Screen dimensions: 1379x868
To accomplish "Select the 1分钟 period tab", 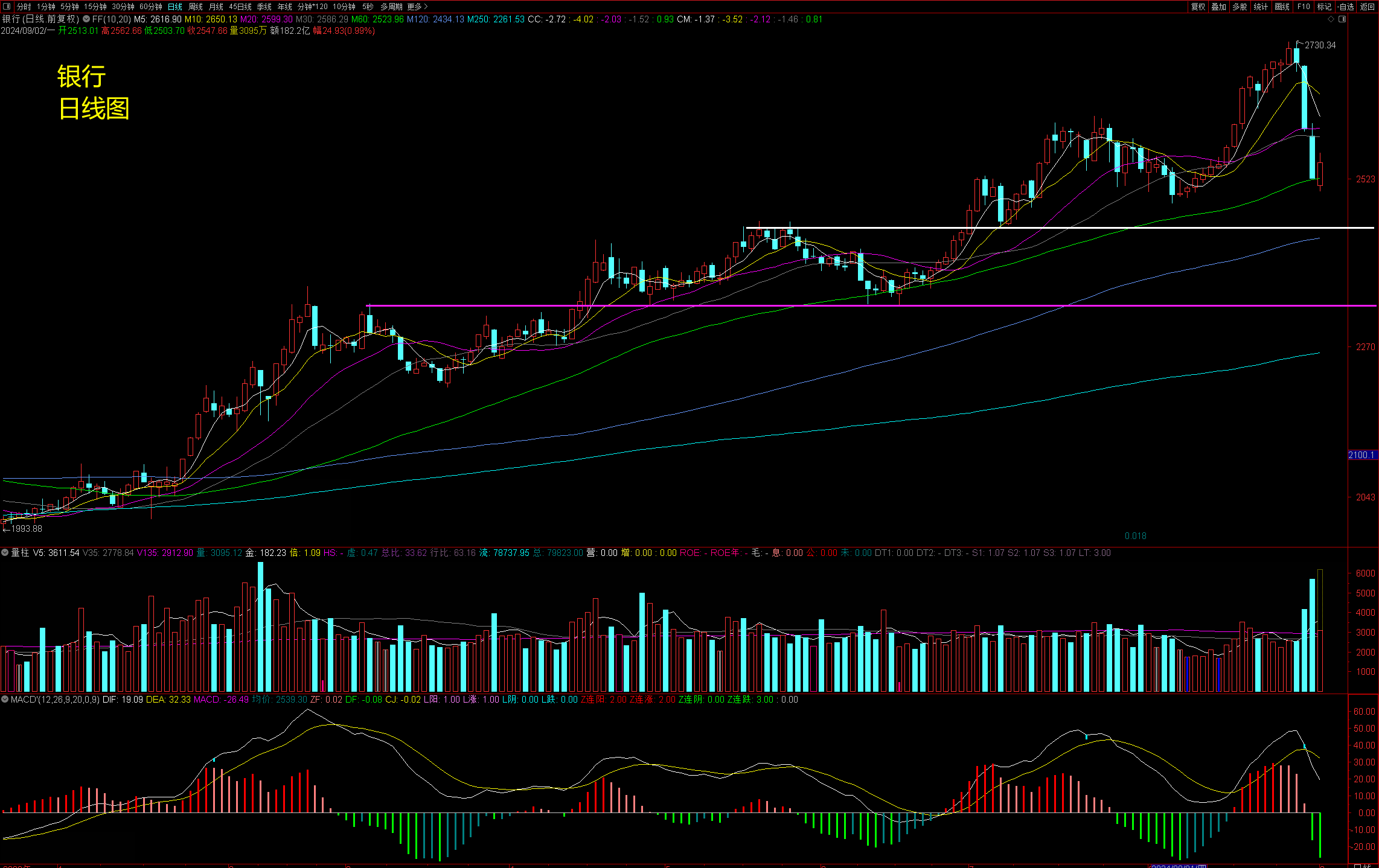I will (46, 7).
